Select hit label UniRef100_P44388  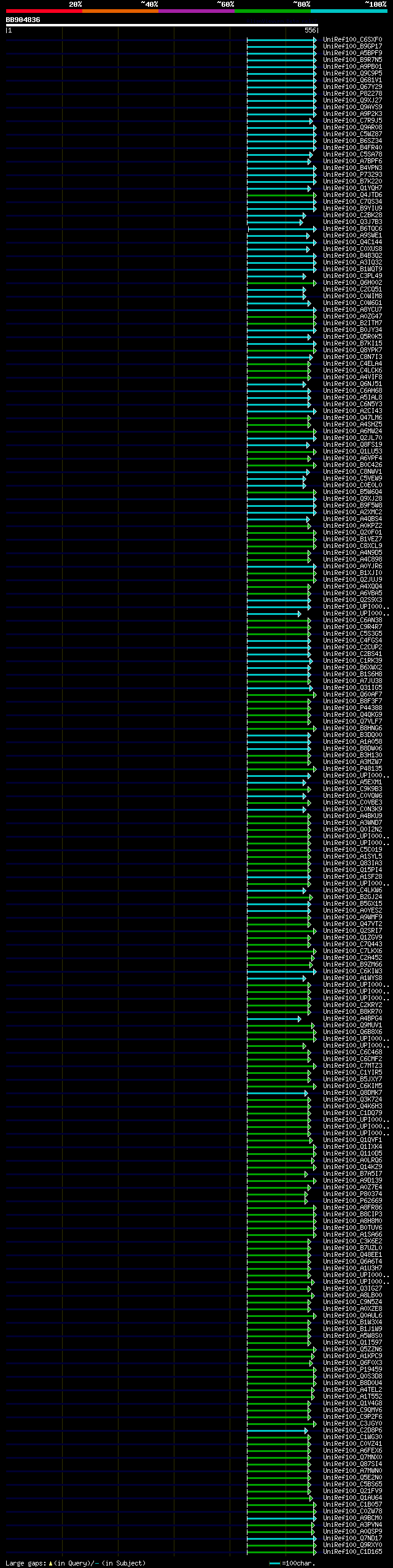coord(352,708)
